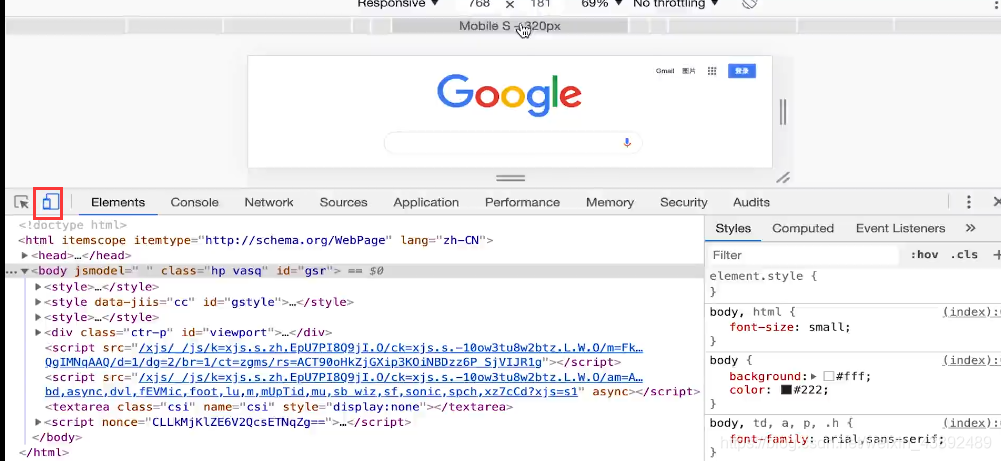Image resolution: width=1001 pixels, height=461 pixels.
Task: Click the Google search box
Action: pos(513,143)
